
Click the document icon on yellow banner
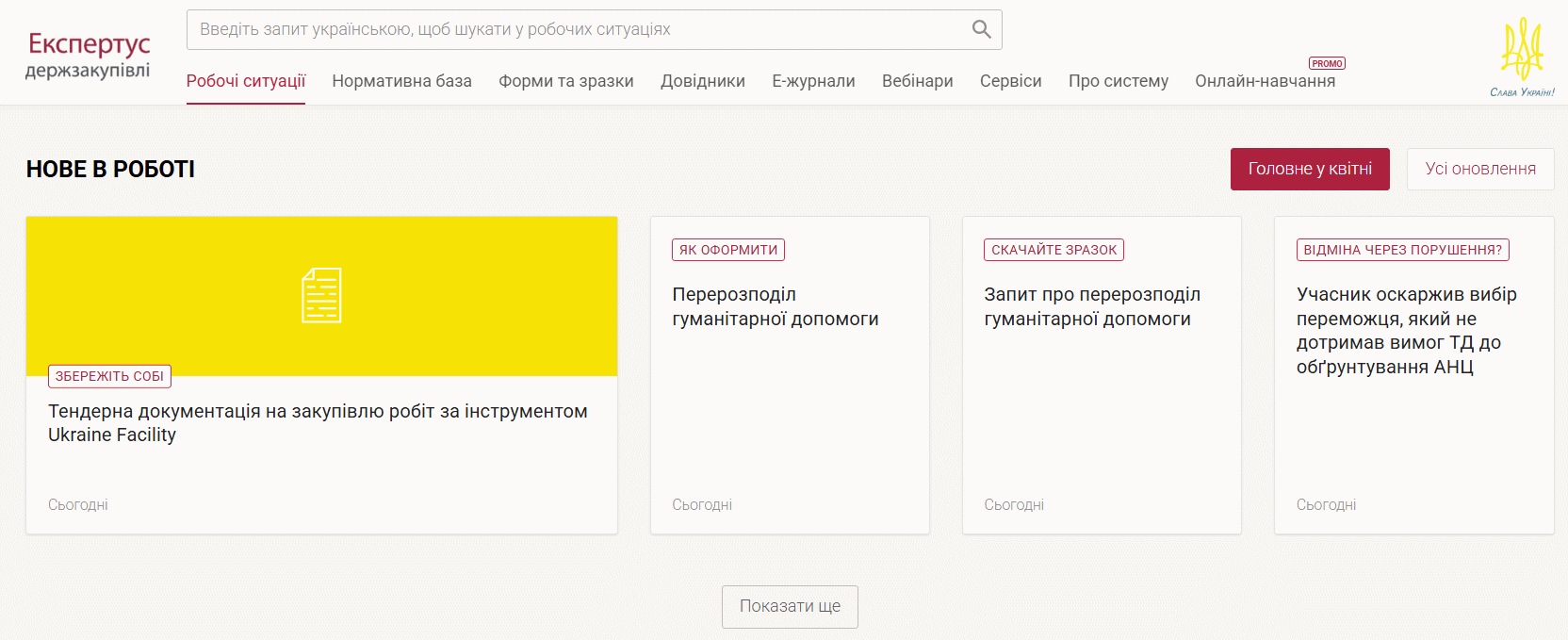pyautogui.click(x=321, y=296)
